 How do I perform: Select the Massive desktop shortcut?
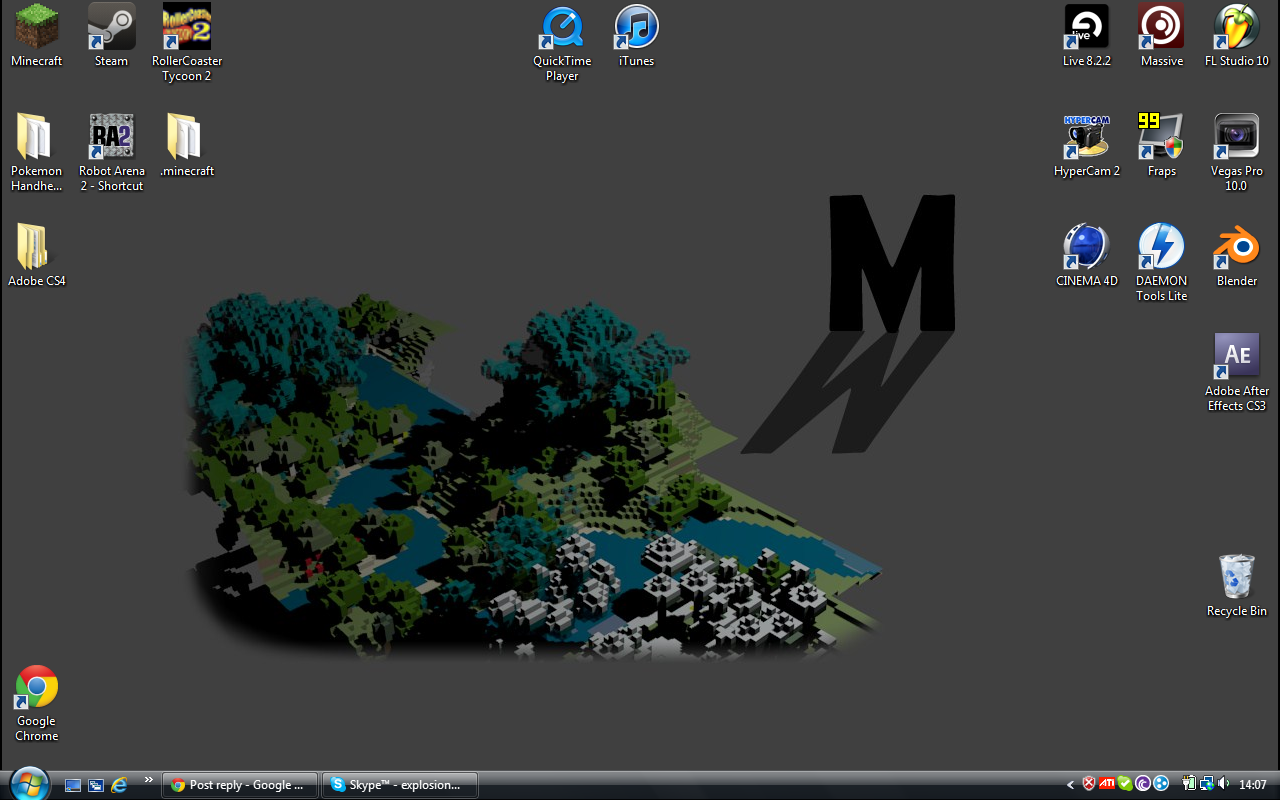(x=1162, y=35)
